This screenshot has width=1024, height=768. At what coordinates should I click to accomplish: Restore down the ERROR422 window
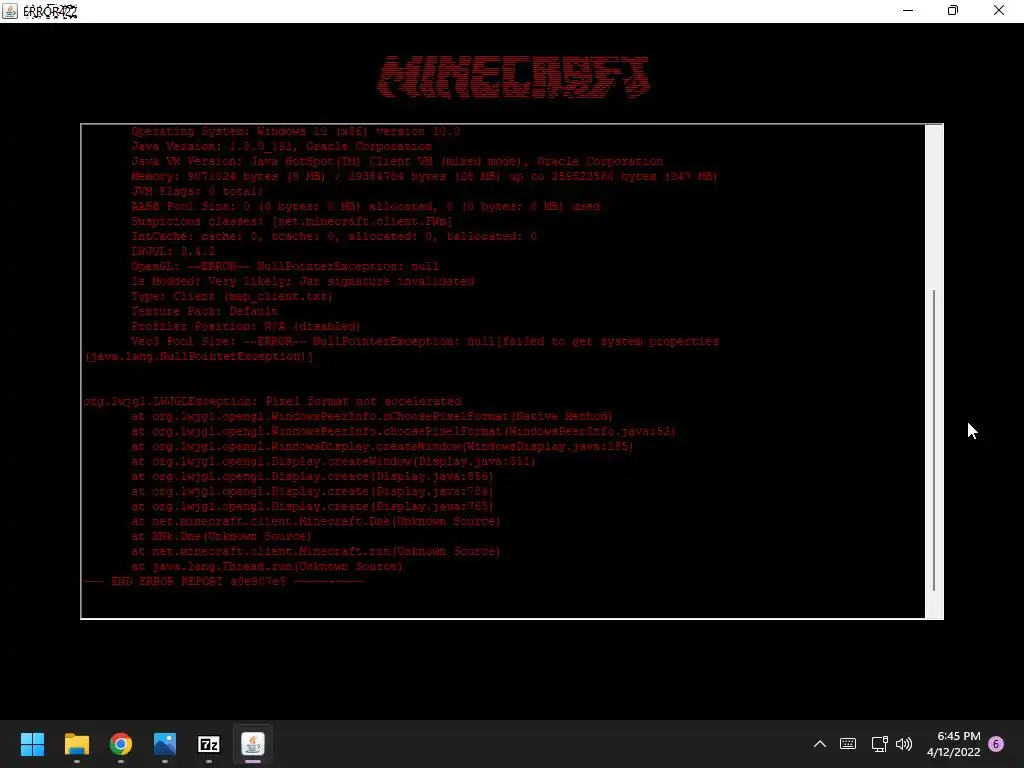(x=953, y=10)
